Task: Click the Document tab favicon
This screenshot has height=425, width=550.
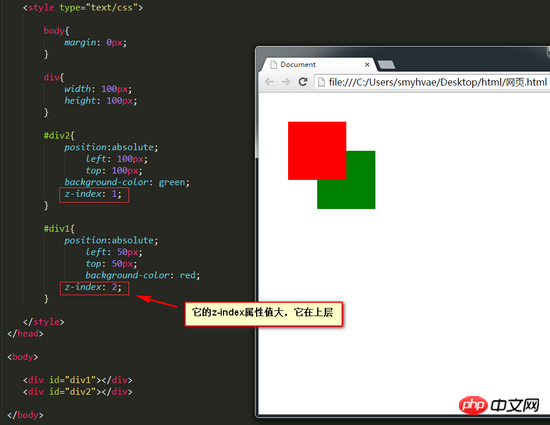Action: point(273,65)
